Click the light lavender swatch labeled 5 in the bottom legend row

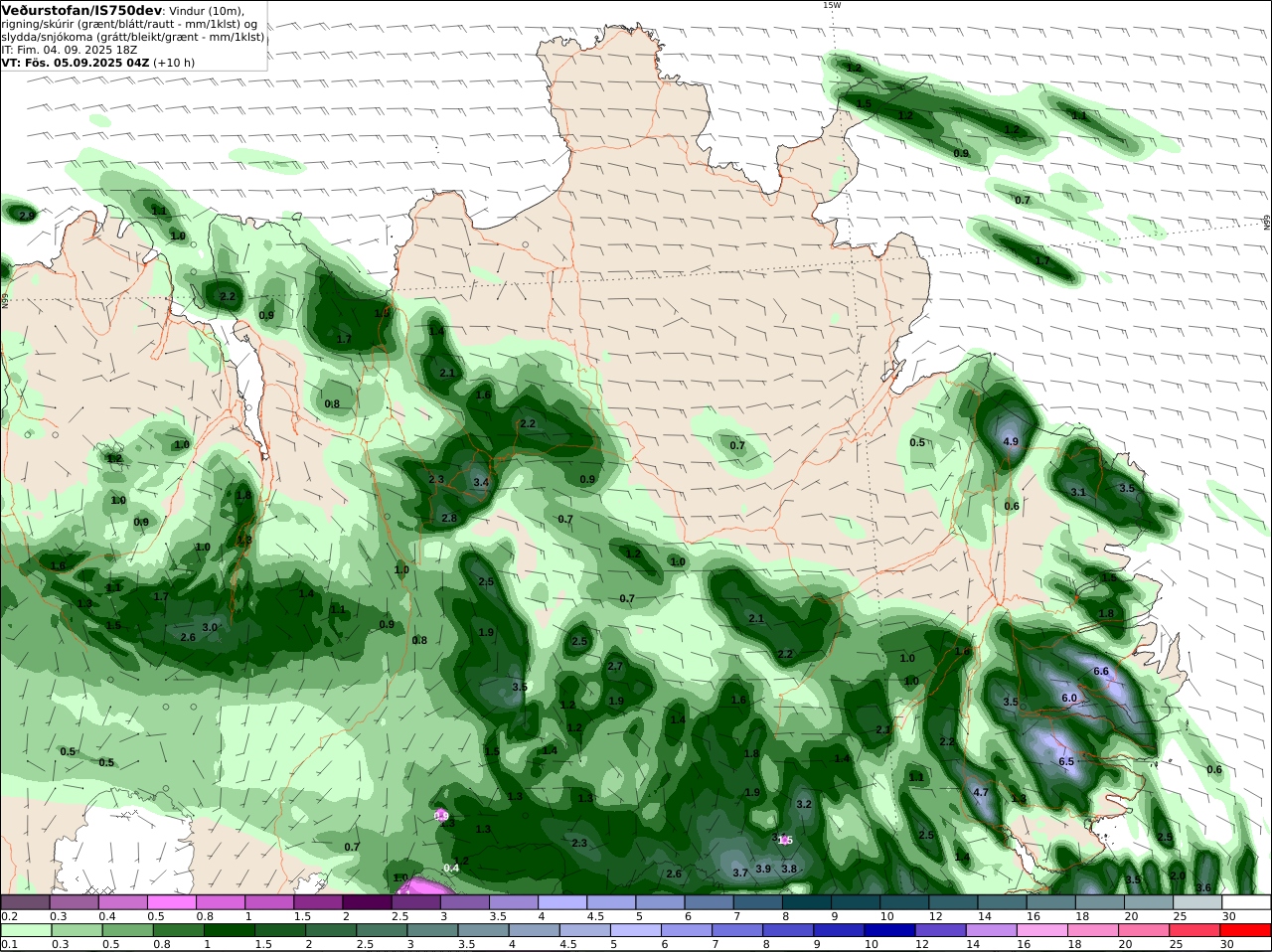click(x=636, y=930)
